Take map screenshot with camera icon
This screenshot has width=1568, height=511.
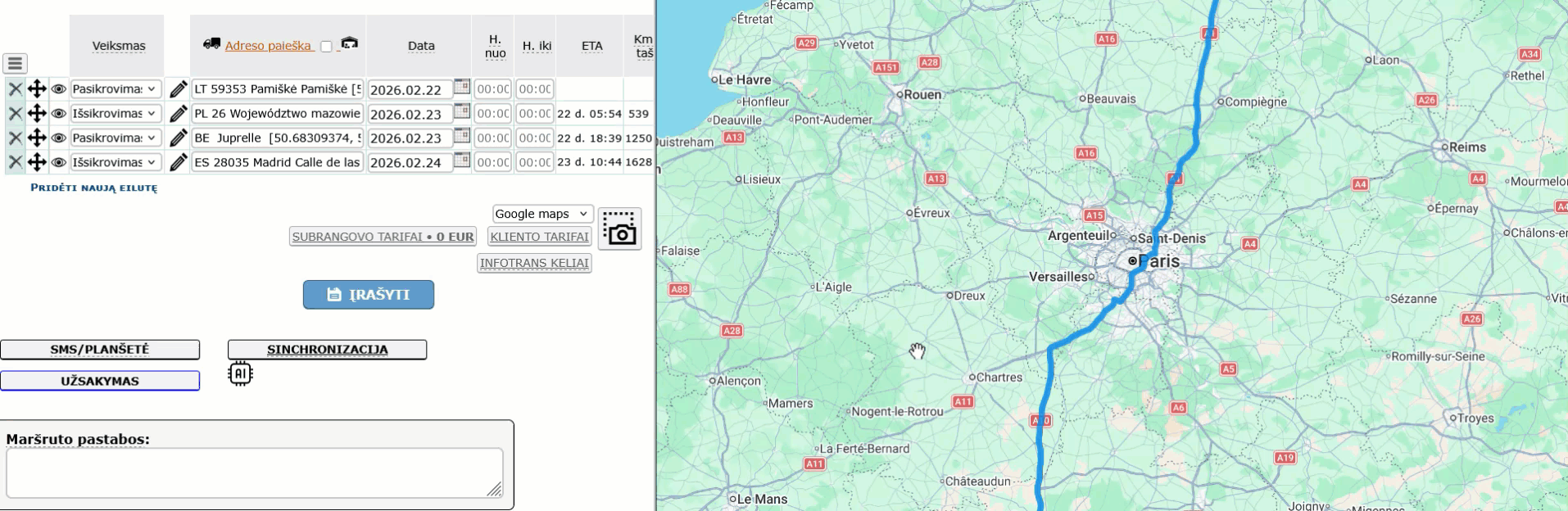pyautogui.click(x=620, y=228)
